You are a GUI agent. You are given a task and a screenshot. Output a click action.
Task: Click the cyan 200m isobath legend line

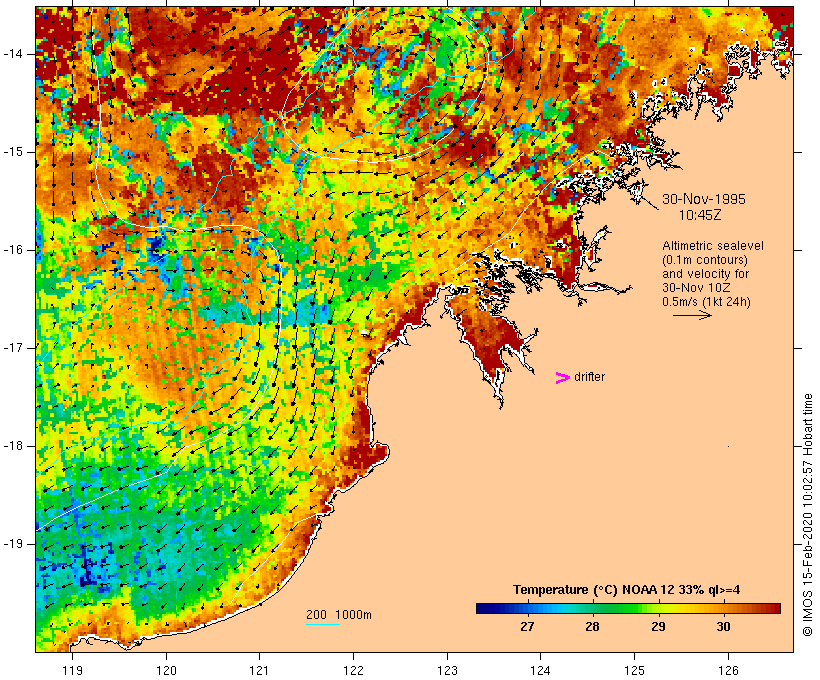323,624
